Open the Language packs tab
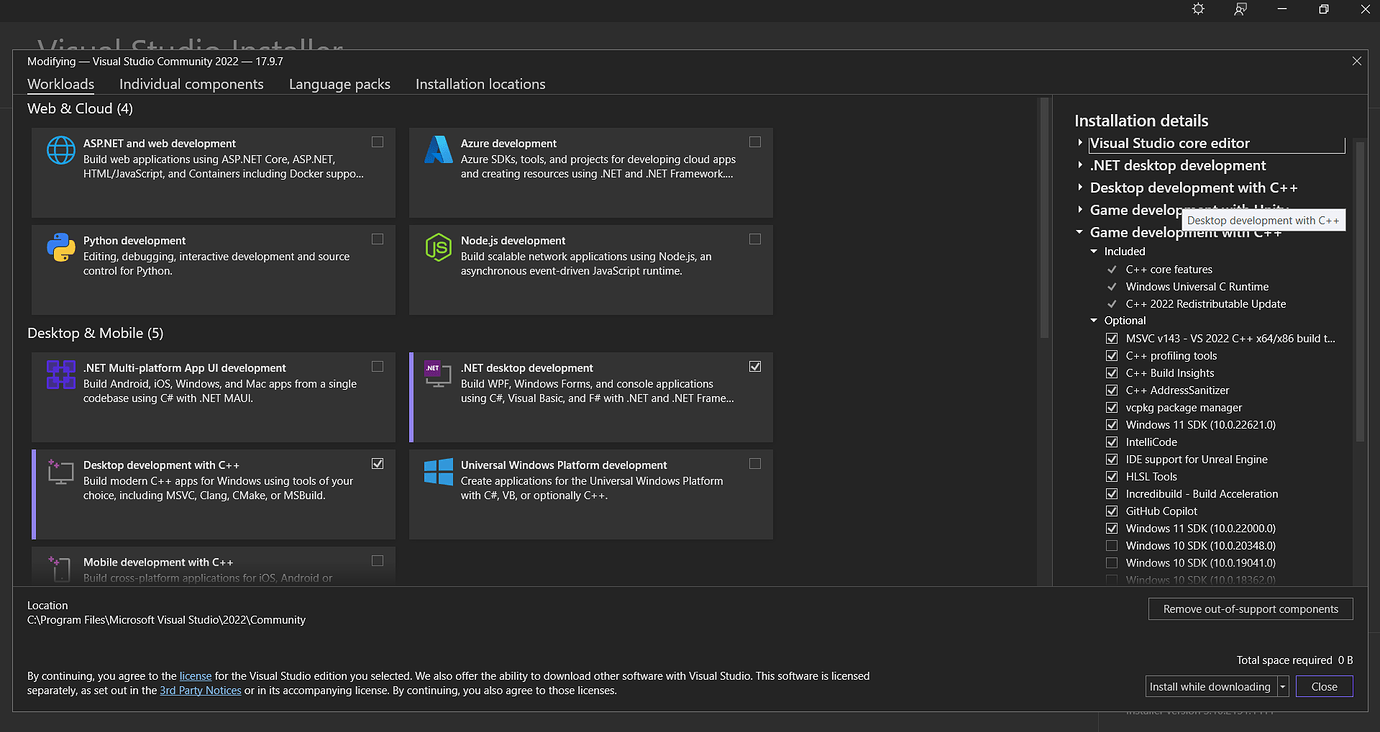Image resolution: width=1380 pixels, height=732 pixels. click(x=339, y=84)
